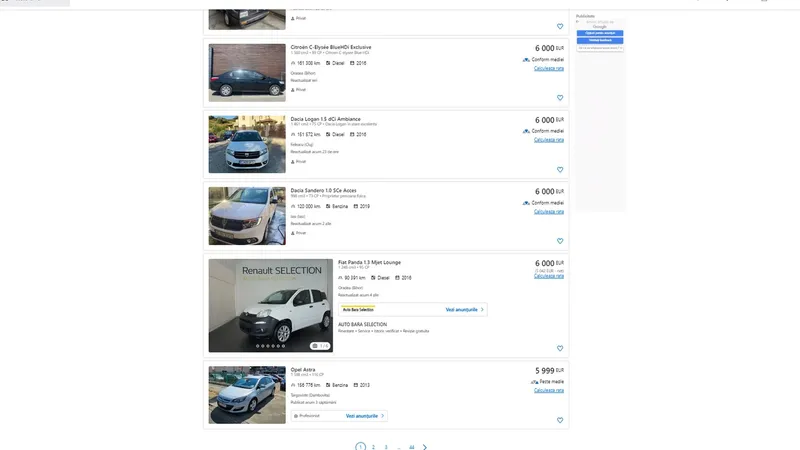Open the silver Dacia Logan photo
The width and height of the screenshot is (800, 450).
247,144
